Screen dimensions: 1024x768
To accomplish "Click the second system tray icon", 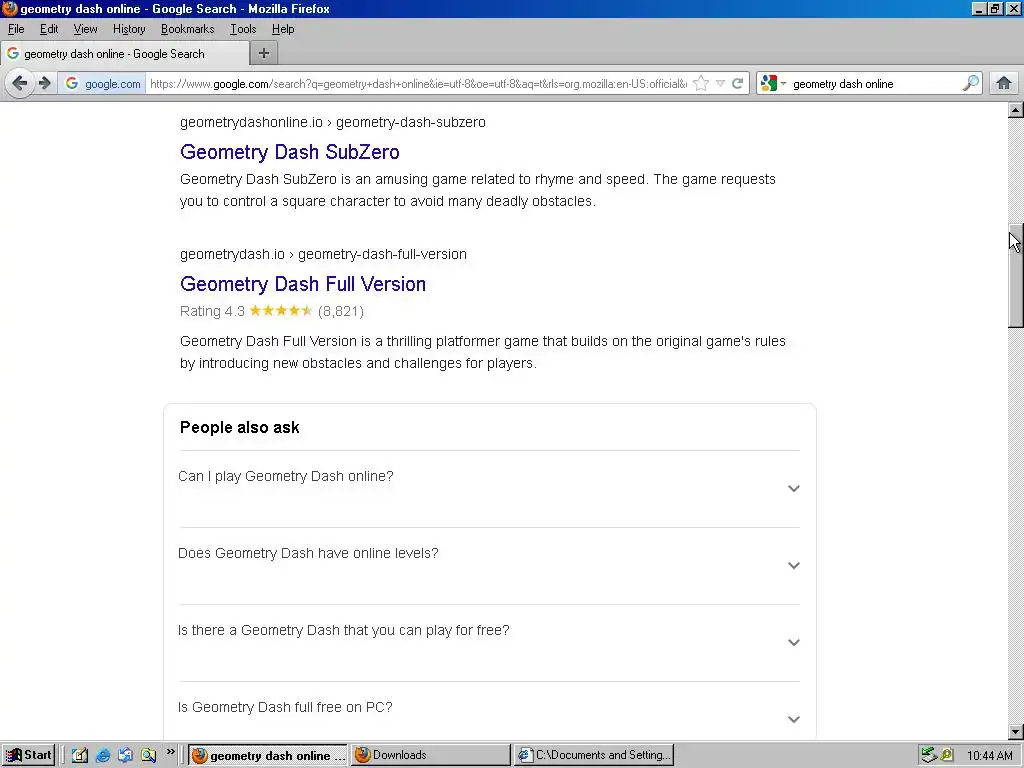I will 947,755.
